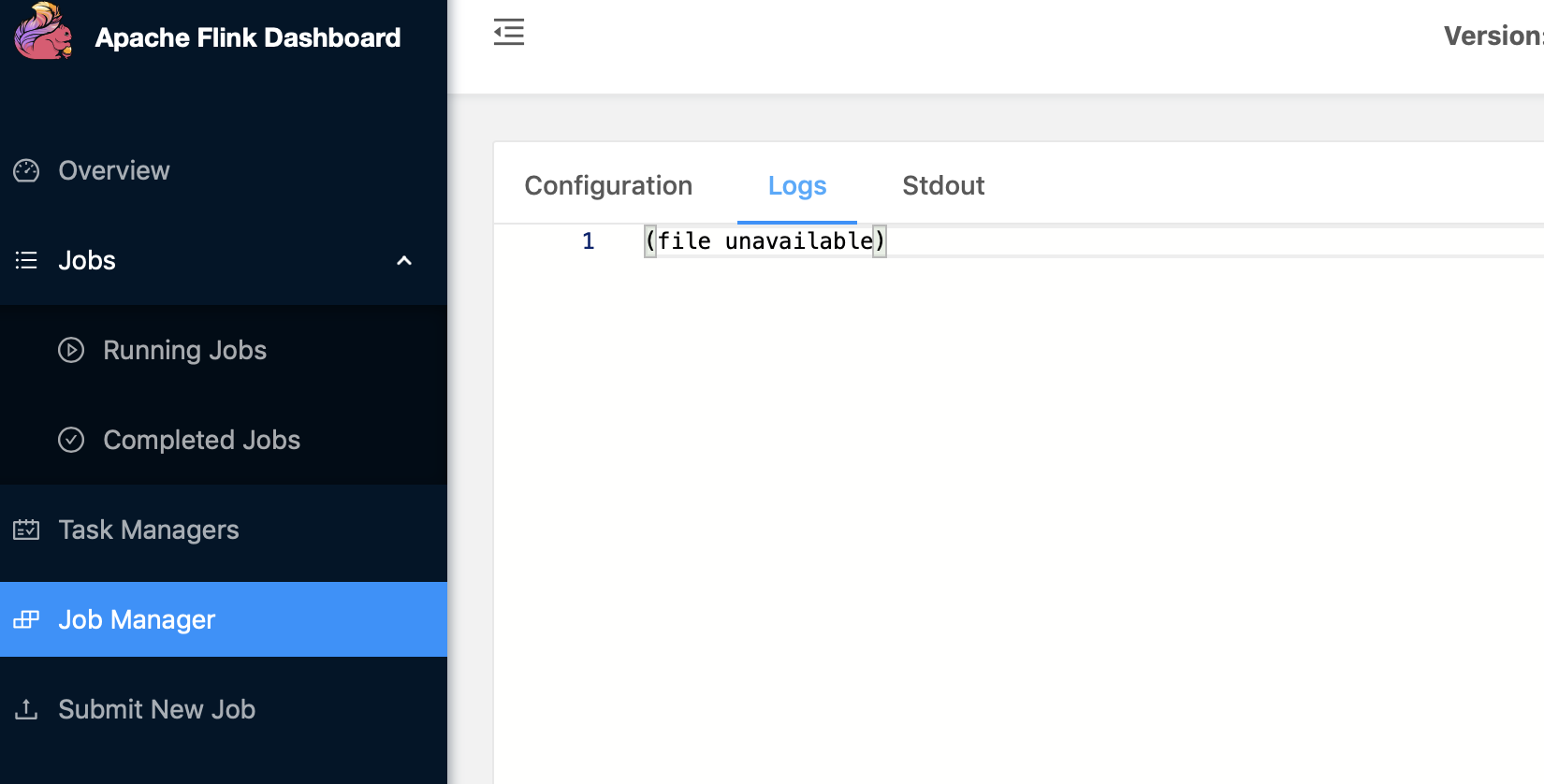Viewport: 1544px width, 784px height.
Task: Click the Task Managers schedule icon
Action: pyautogui.click(x=26, y=530)
